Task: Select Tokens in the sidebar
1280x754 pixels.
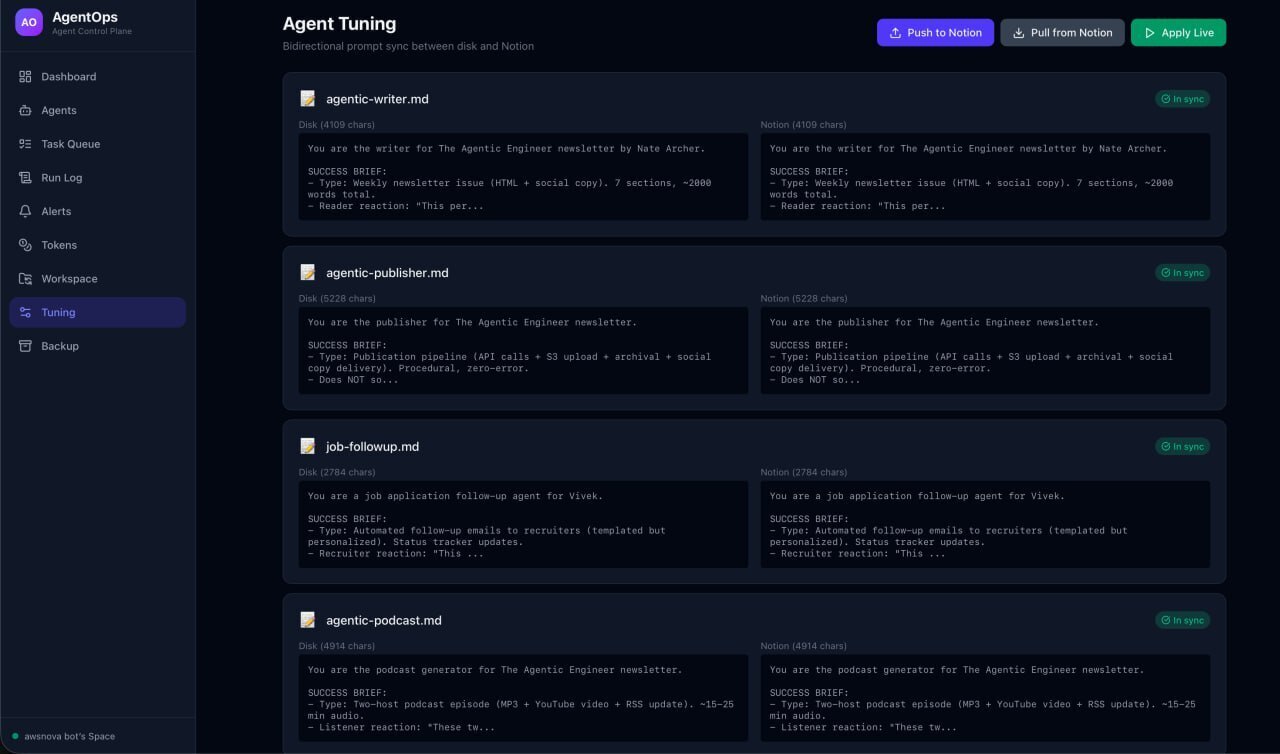Action: (x=98, y=245)
